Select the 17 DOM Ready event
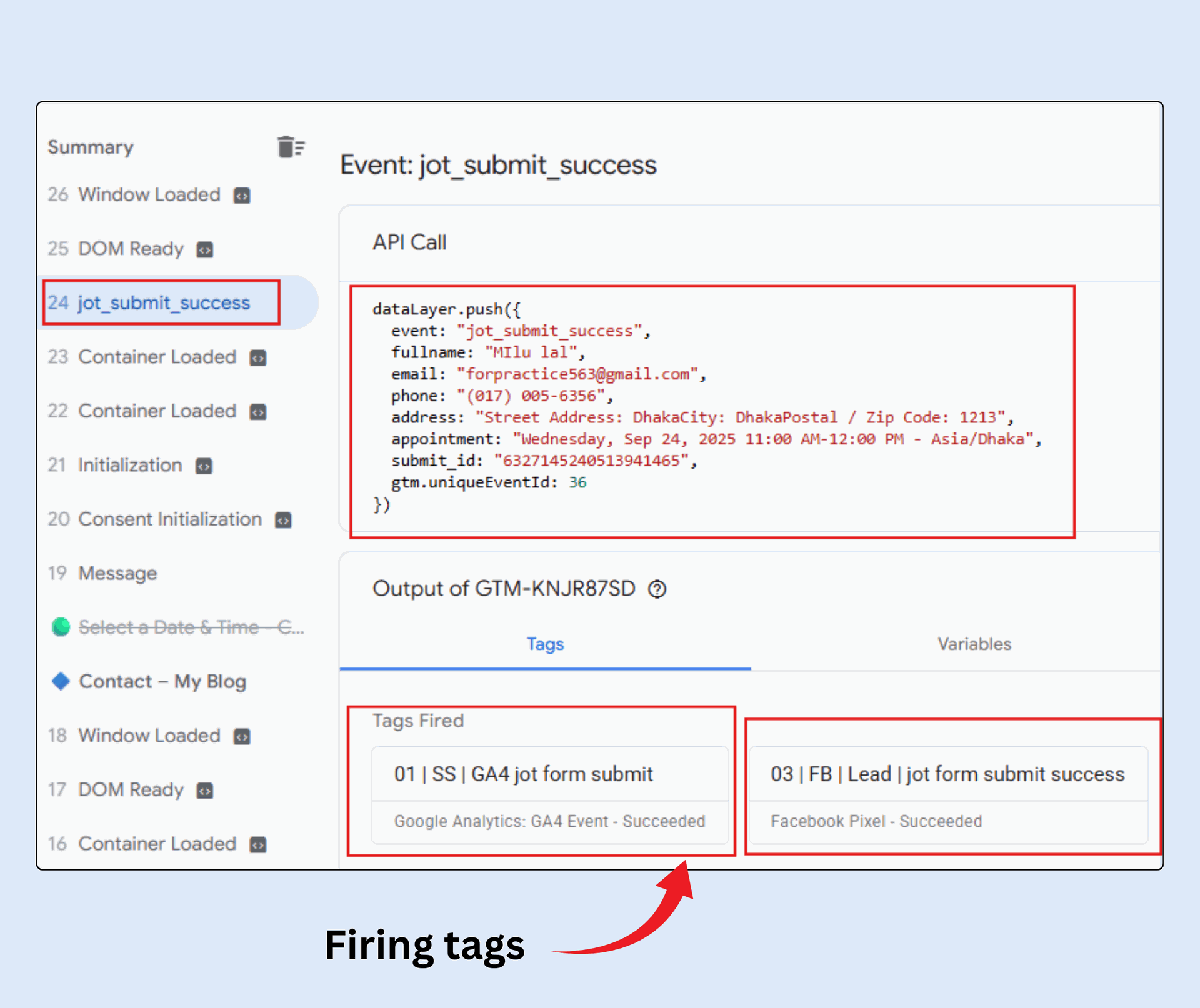This screenshot has width=1200, height=1008. (130, 790)
